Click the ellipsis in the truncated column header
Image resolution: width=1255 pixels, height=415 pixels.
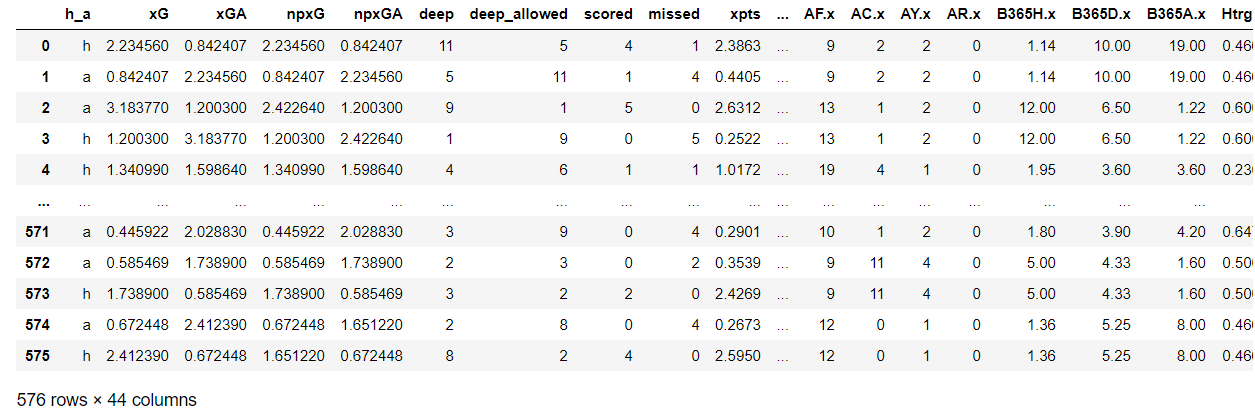click(782, 15)
